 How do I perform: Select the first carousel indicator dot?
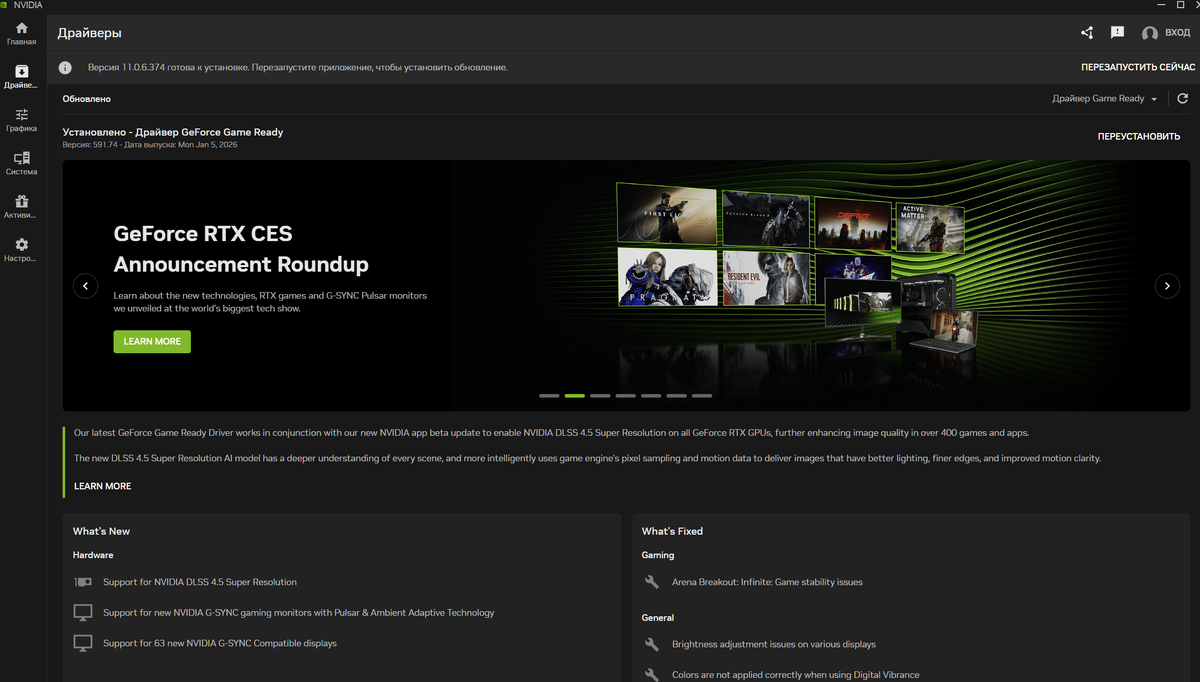pos(549,396)
